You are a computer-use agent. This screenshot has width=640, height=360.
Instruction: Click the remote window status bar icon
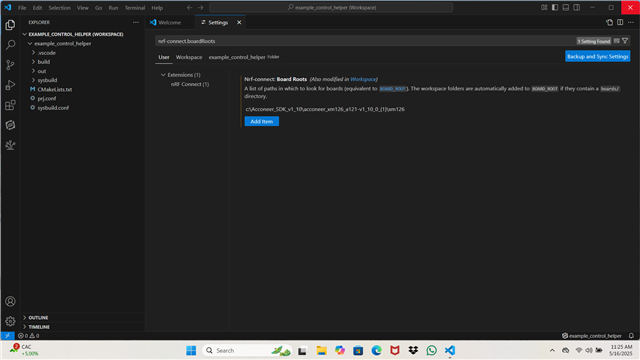pyautogui.click(x=7, y=336)
